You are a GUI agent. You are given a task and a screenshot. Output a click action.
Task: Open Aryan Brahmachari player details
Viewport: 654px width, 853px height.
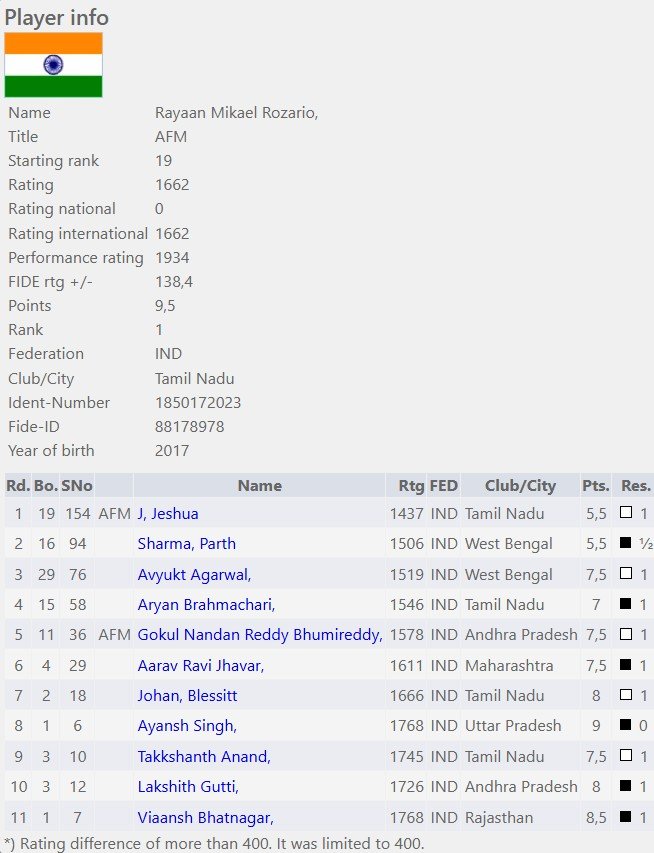tap(206, 604)
